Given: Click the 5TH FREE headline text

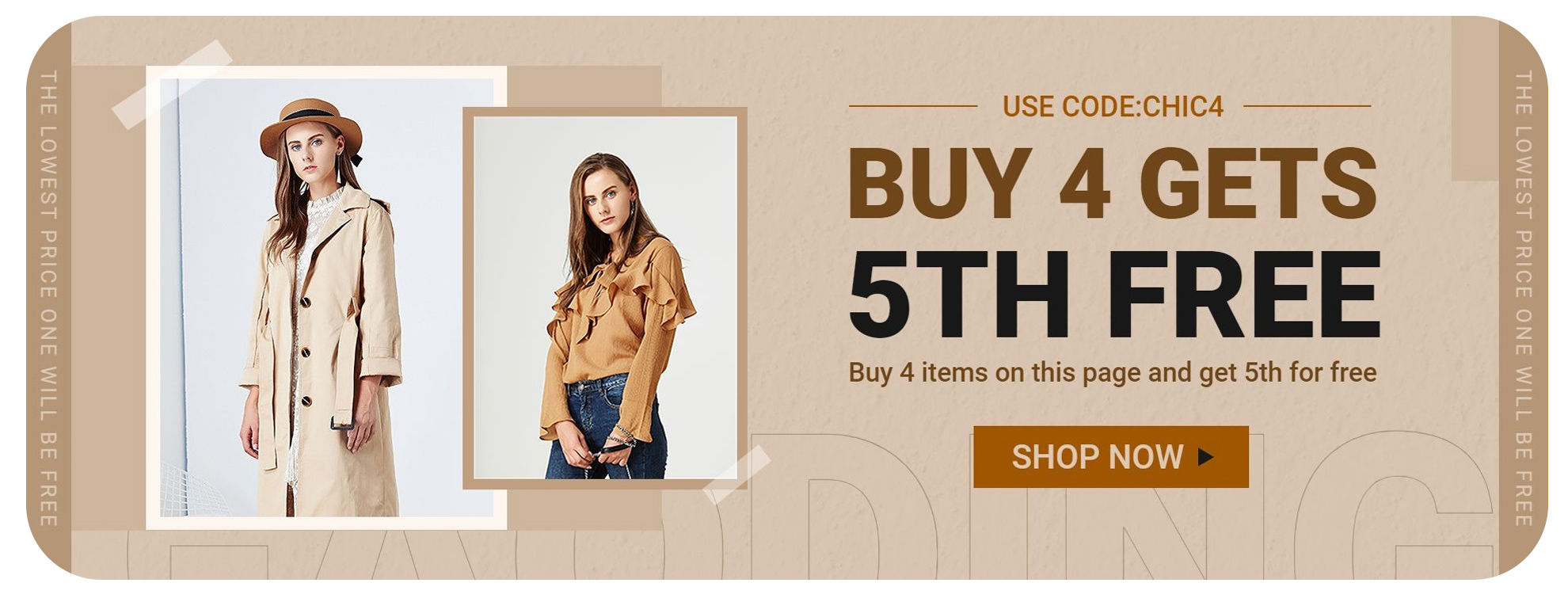Looking at the screenshot, I should (1114, 295).
